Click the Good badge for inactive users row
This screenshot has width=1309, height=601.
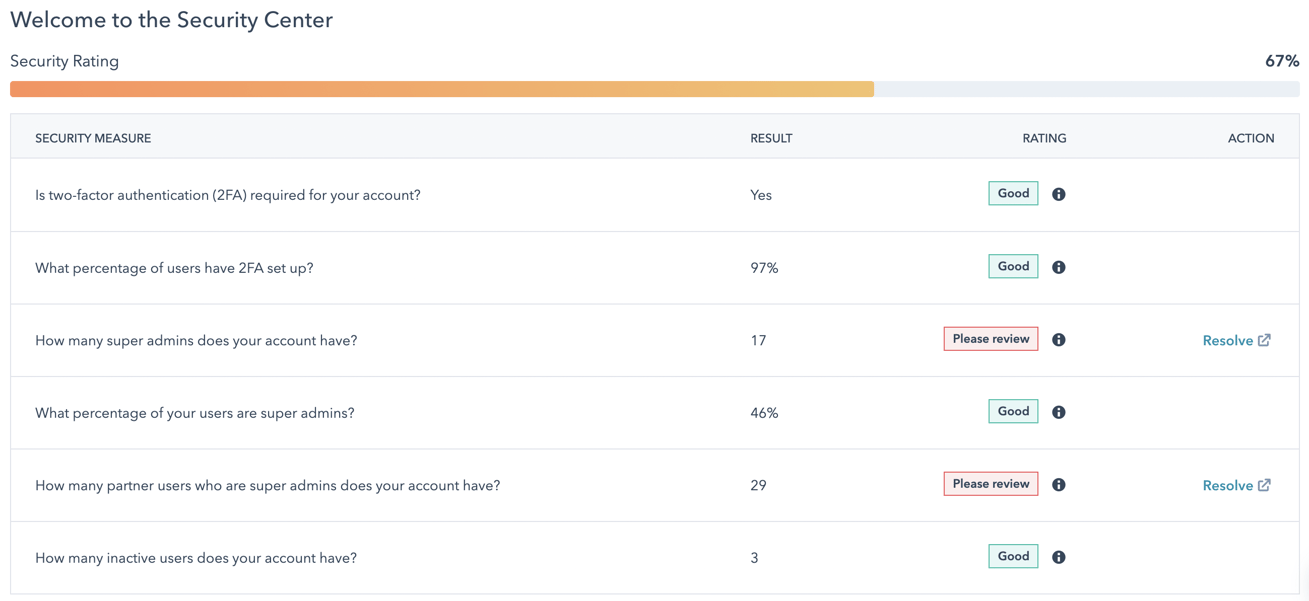pyautogui.click(x=1012, y=556)
